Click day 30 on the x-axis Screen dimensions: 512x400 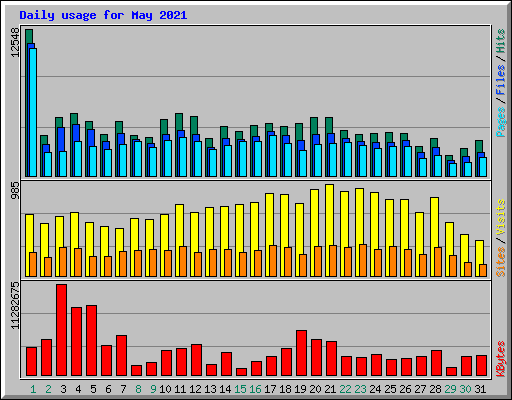point(465,389)
